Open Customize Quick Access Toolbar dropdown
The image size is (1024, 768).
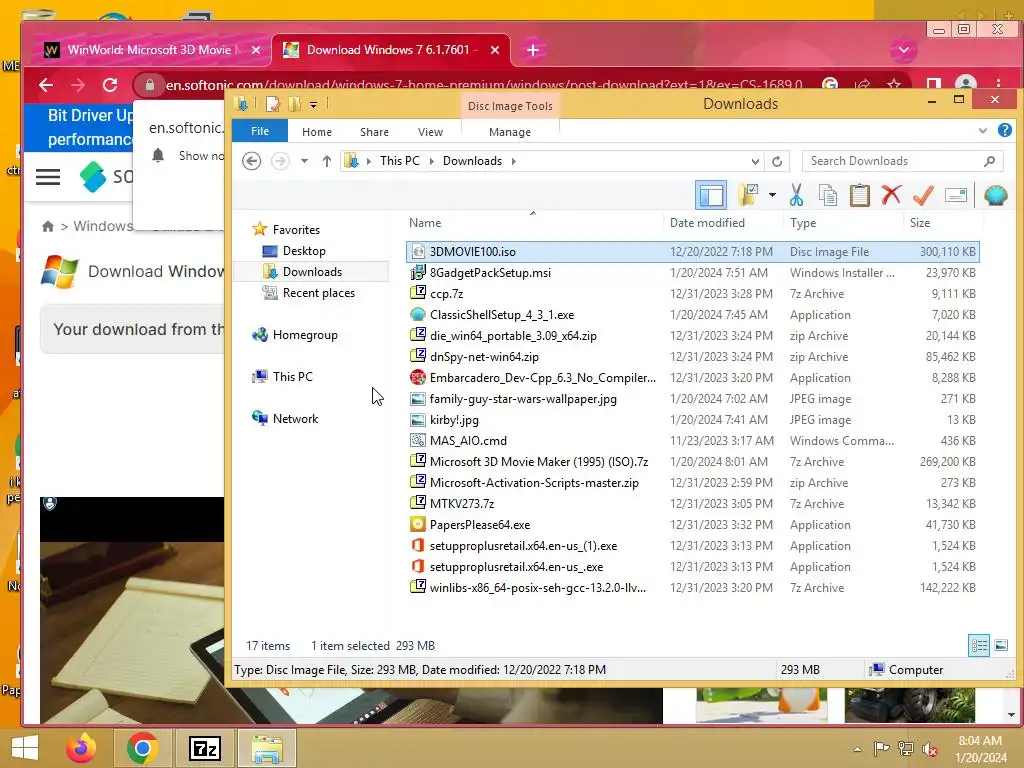click(313, 104)
